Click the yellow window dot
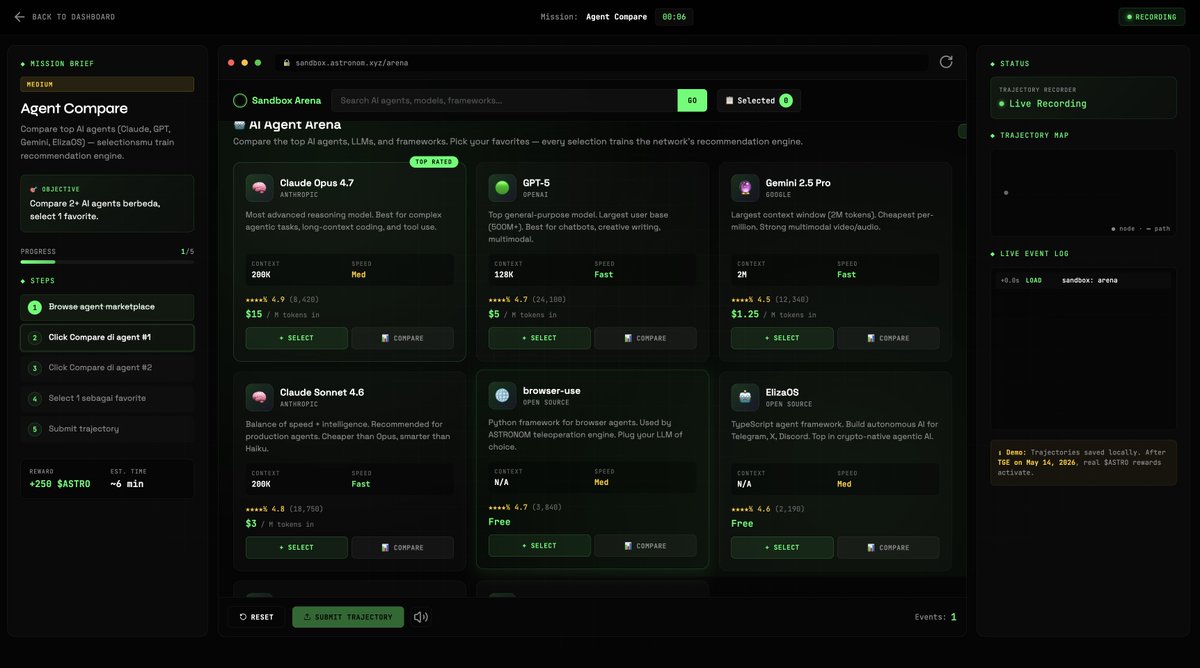1200x668 pixels. coord(244,62)
